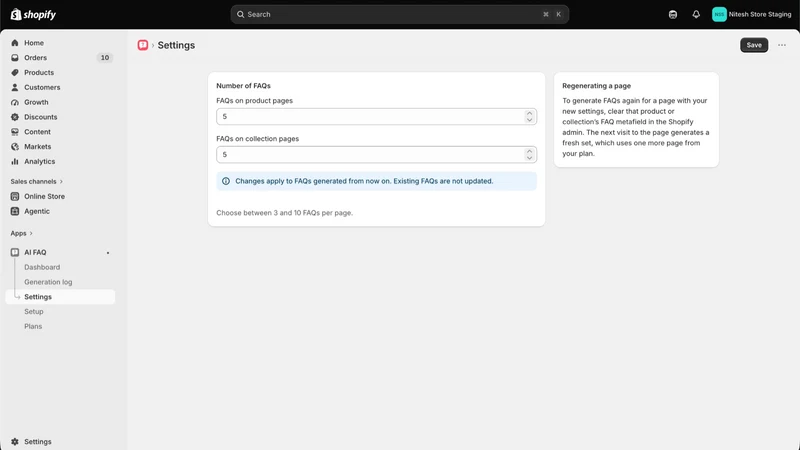Viewport: 800px width, 450px height.
Task: Decrease FAQs on collection pages value
Action: (x=529, y=158)
